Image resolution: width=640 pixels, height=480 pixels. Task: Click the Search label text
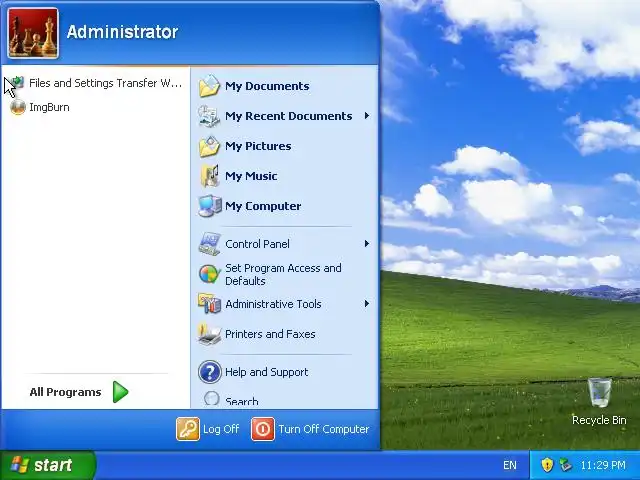pyautogui.click(x=242, y=402)
